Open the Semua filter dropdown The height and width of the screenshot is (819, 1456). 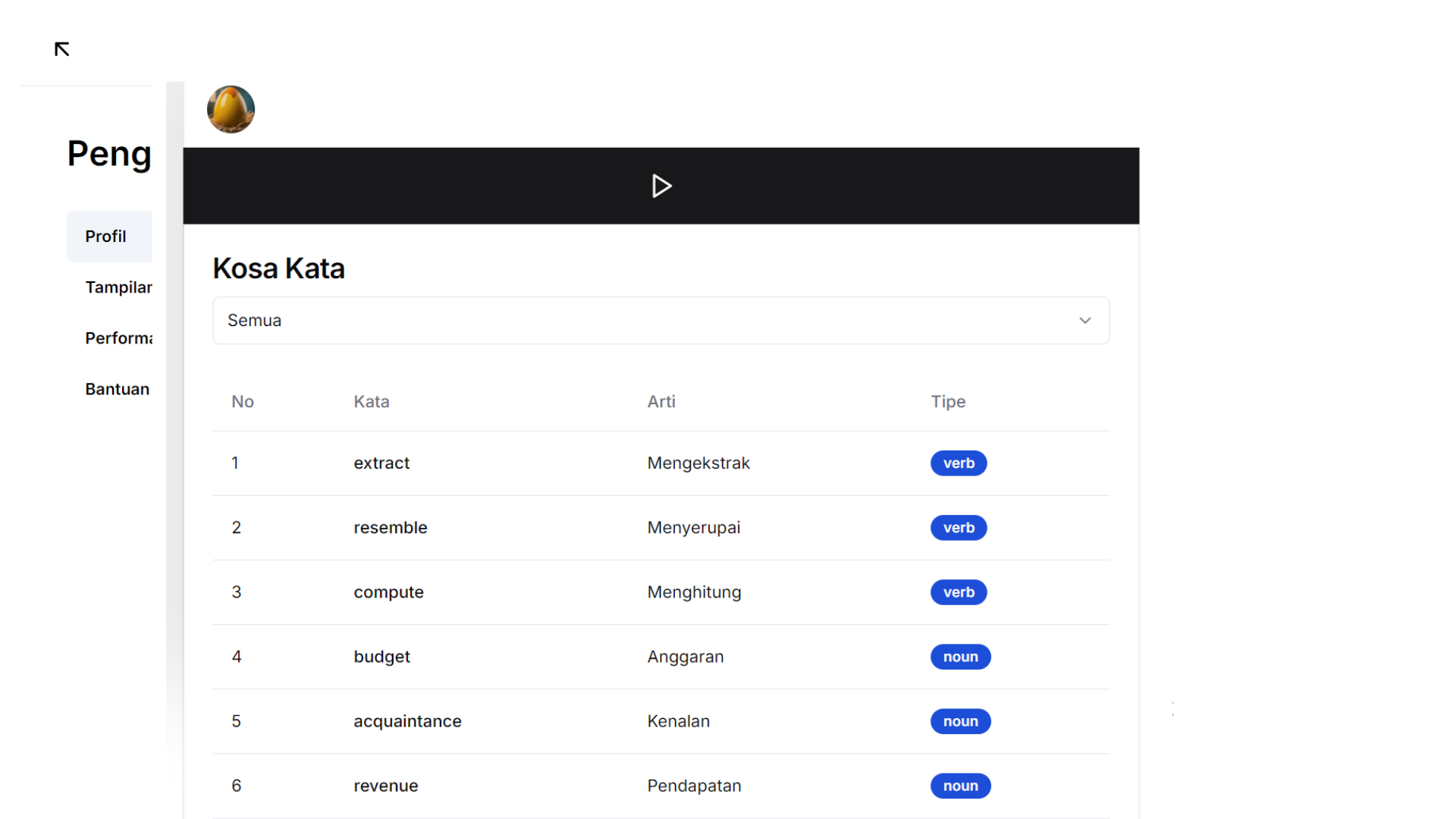pos(660,320)
